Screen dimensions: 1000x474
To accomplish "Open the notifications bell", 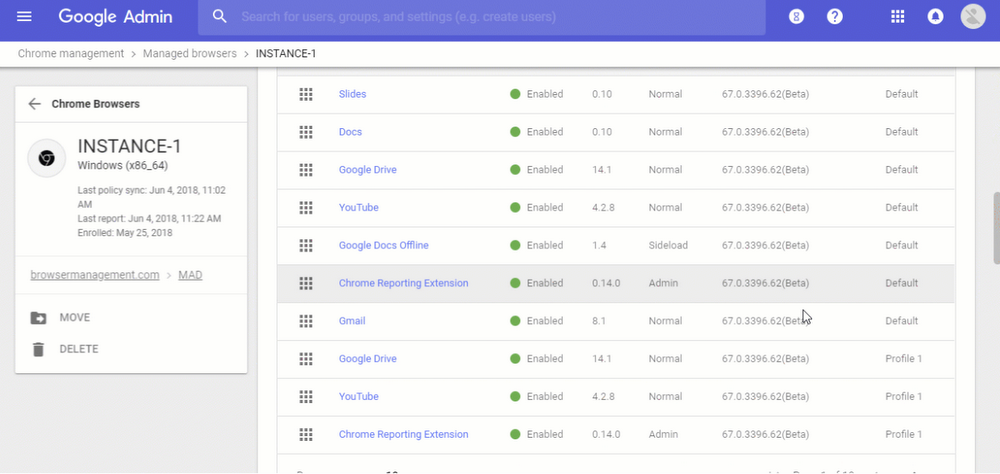I will click(935, 17).
